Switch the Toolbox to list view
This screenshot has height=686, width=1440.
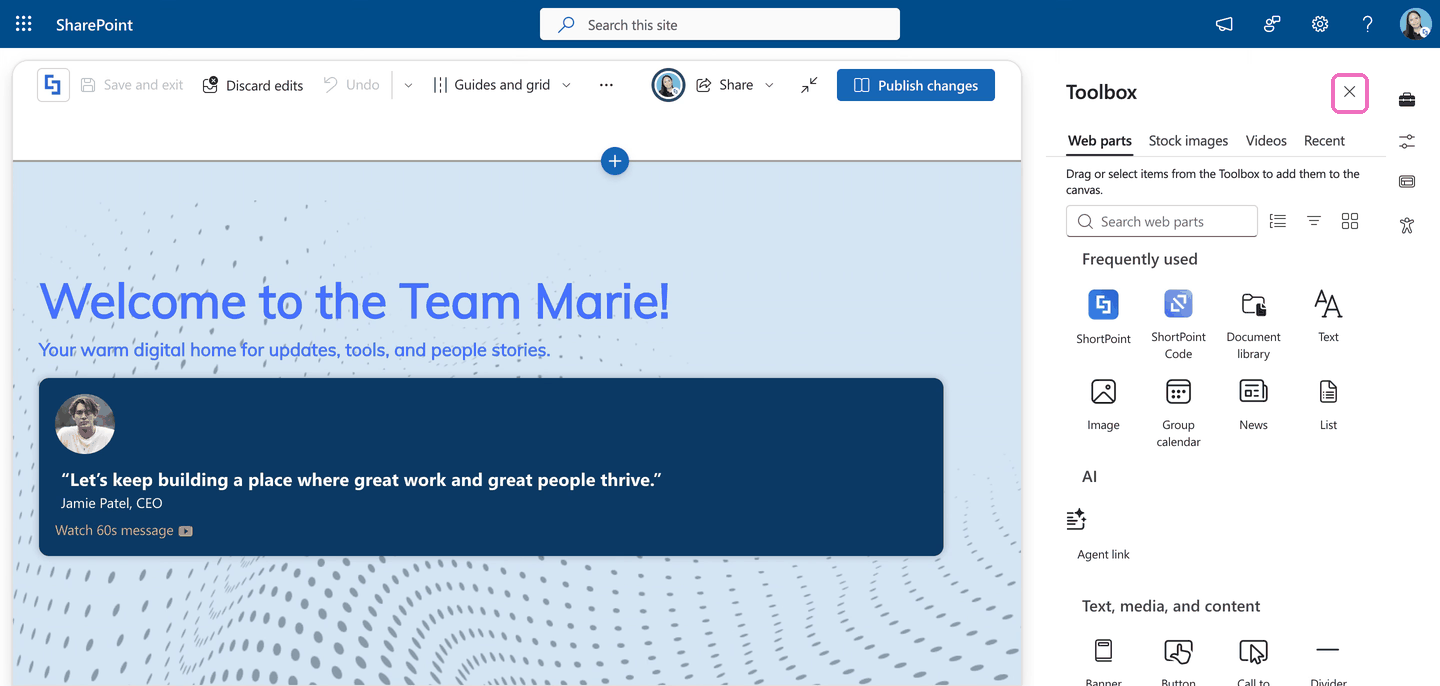pyautogui.click(x=1278, y=221)
